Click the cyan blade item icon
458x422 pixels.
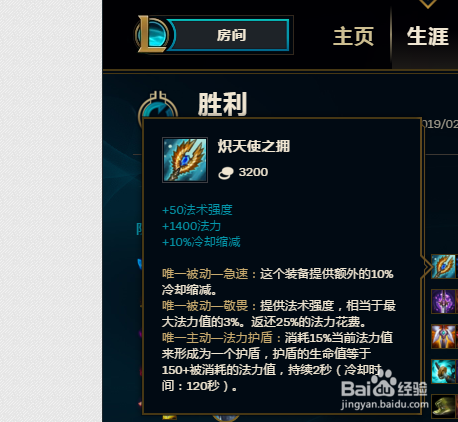[444, 371]
